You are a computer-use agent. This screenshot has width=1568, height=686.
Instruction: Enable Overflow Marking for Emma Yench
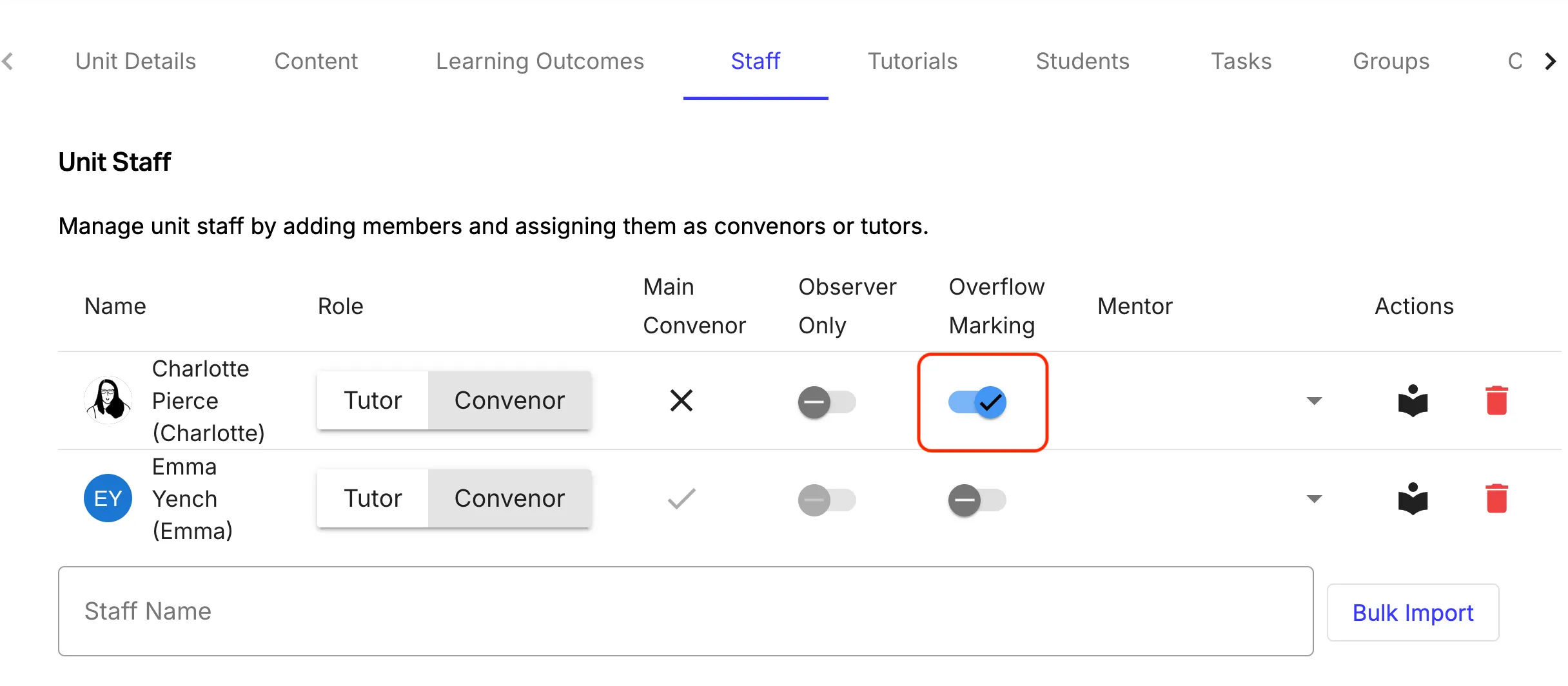point(977,500)
